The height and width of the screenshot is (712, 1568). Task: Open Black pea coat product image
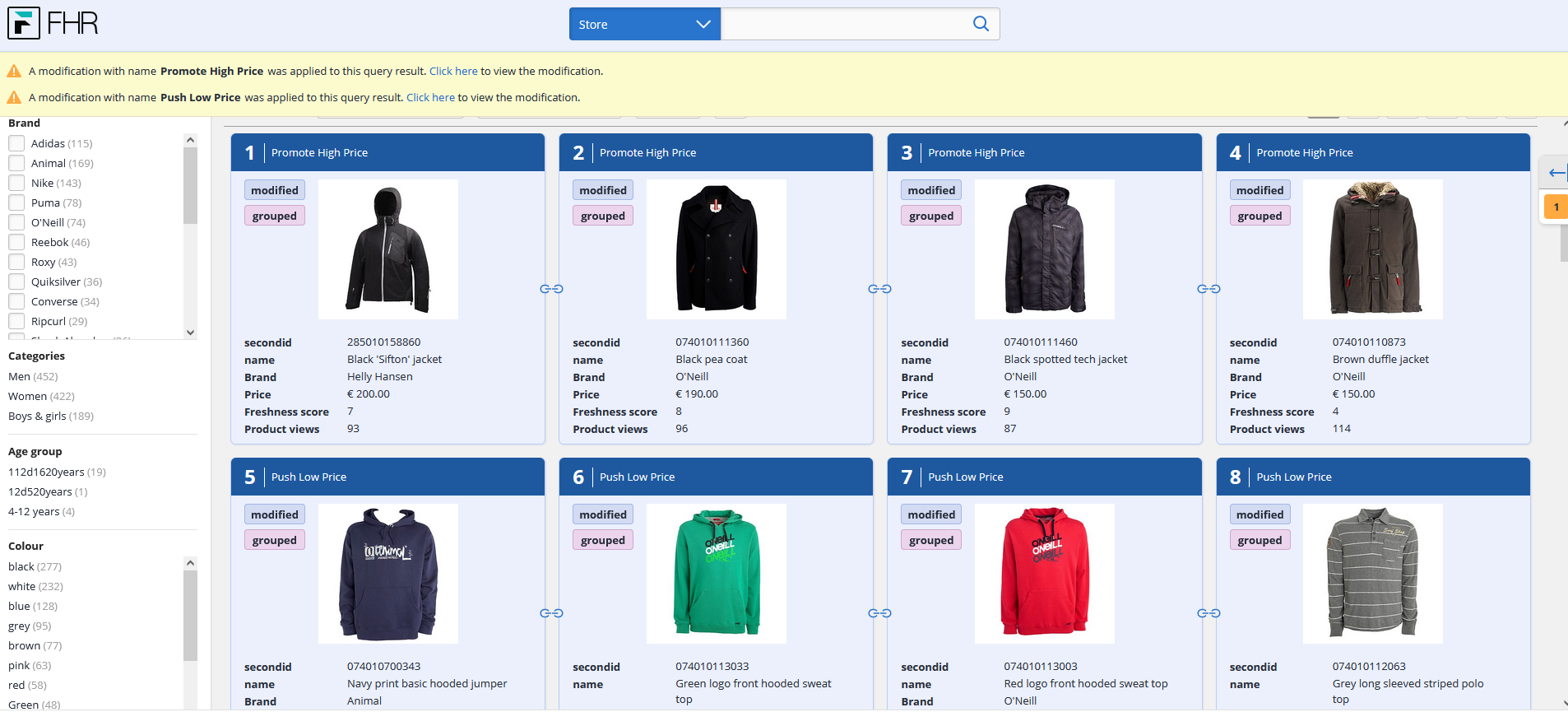click(x=717, y=249)
